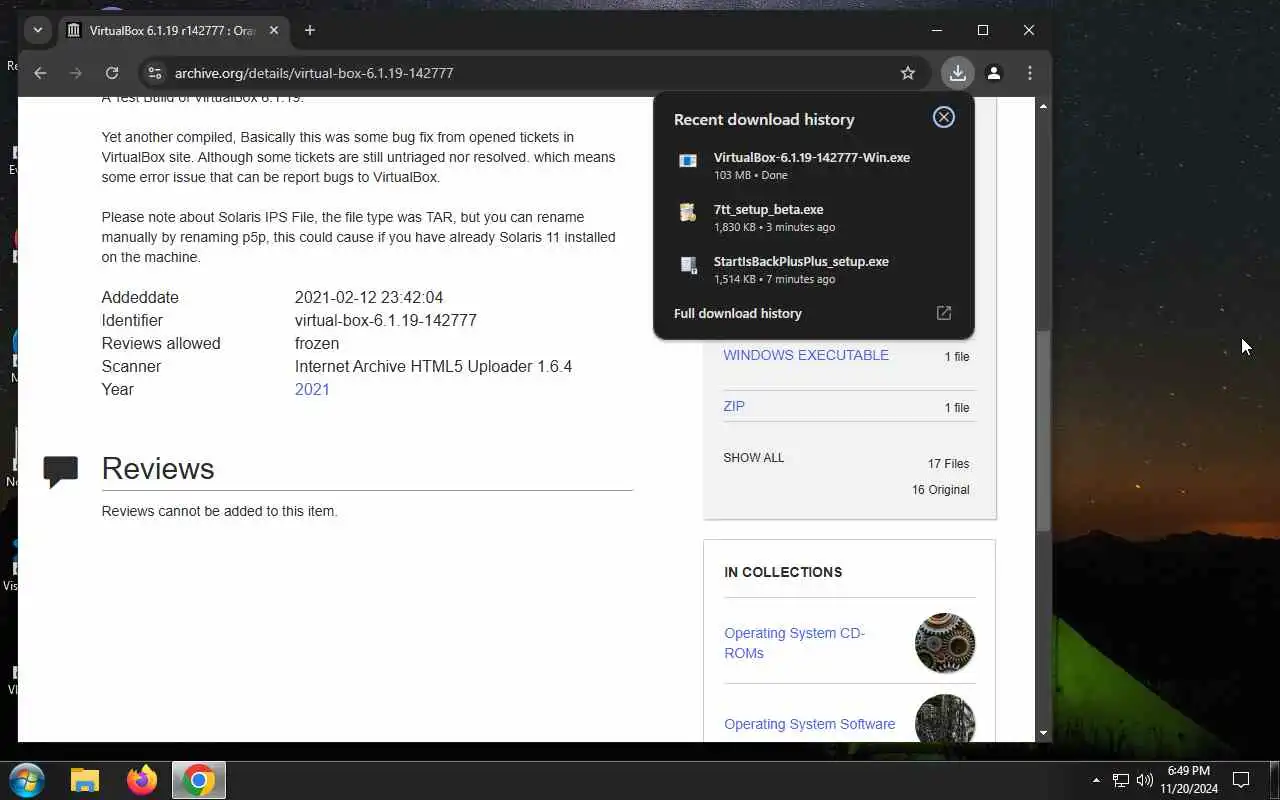Open the WINDOWS EXECUTABLE download link
1280x800 pixels.
806,355
